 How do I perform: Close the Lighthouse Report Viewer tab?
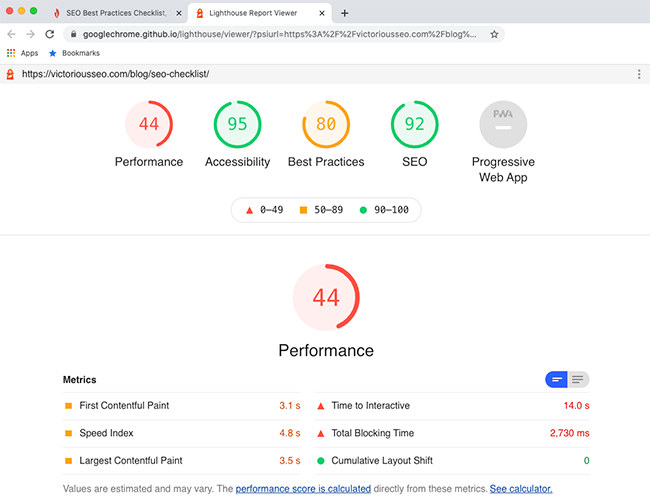322,13
